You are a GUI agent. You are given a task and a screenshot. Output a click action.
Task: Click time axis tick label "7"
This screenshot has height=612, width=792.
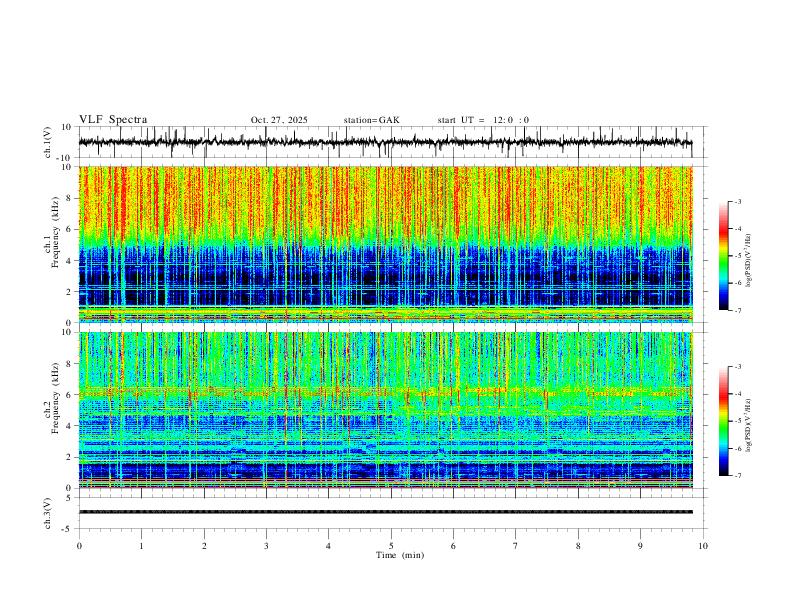click(x=516, y=546)
